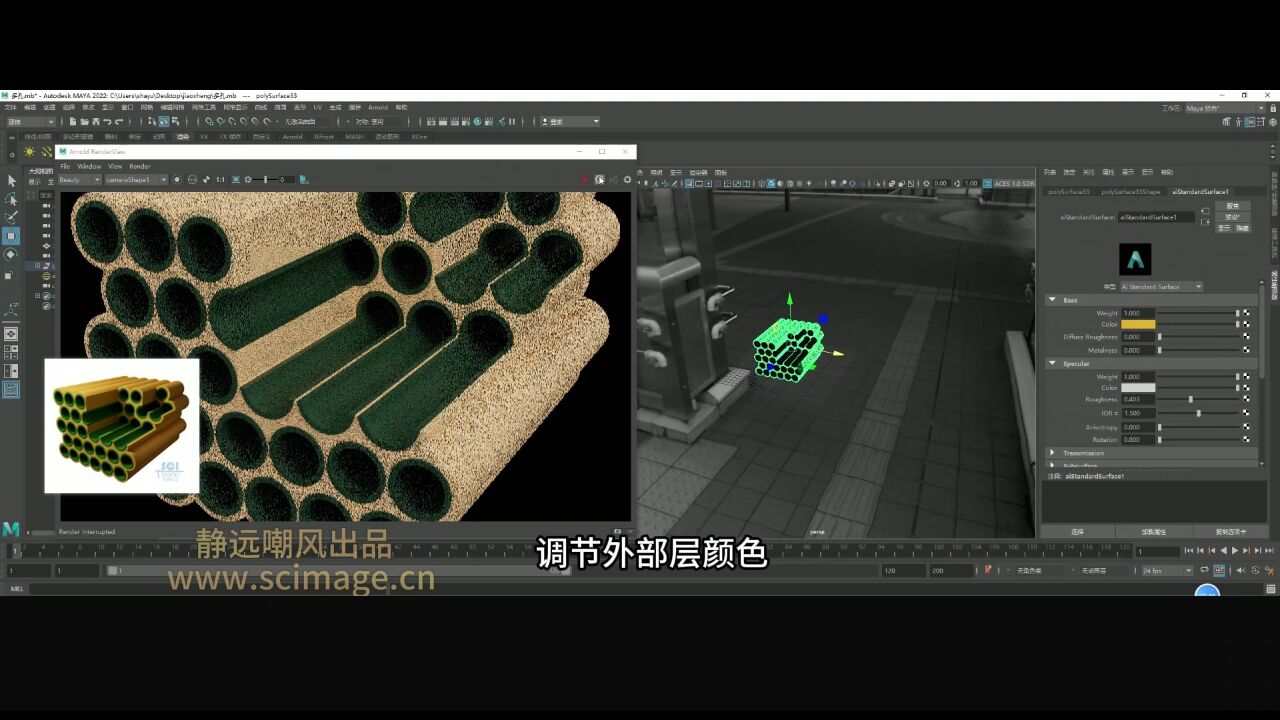Activate the Rotate tool in the toolbox

(12, 254)
